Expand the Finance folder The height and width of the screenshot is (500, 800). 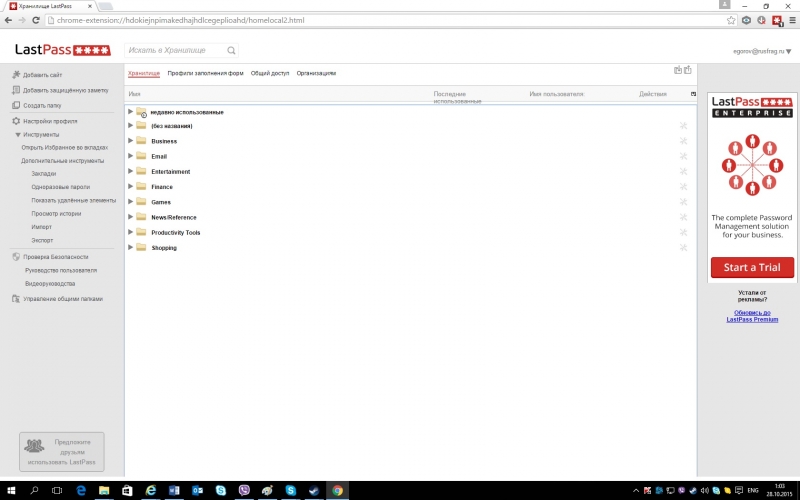pos(131,187)
